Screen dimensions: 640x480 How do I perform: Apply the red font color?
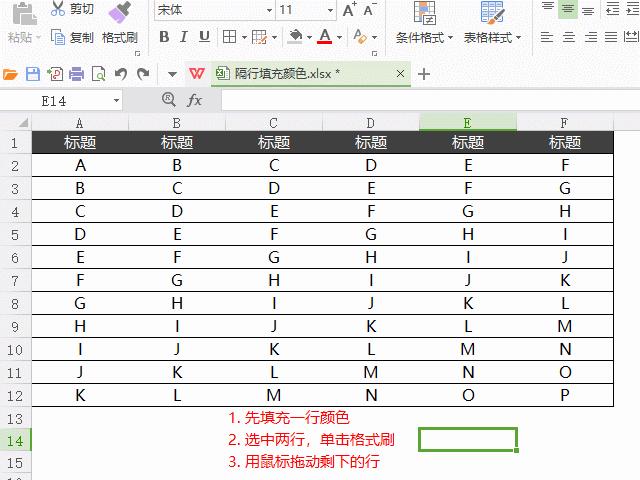pyautogui.click(x=325, y=37)
